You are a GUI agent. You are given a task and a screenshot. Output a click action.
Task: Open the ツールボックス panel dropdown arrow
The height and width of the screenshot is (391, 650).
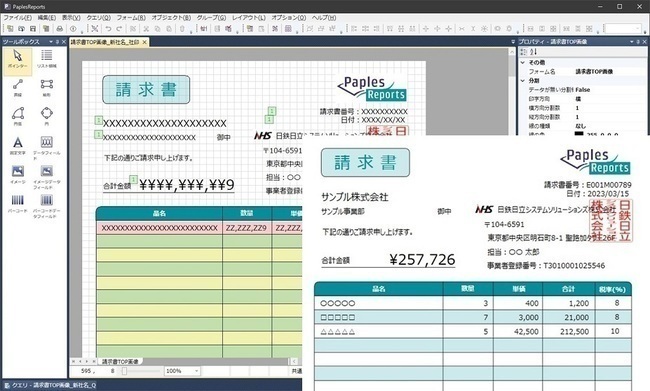click(x=51, y=42)
